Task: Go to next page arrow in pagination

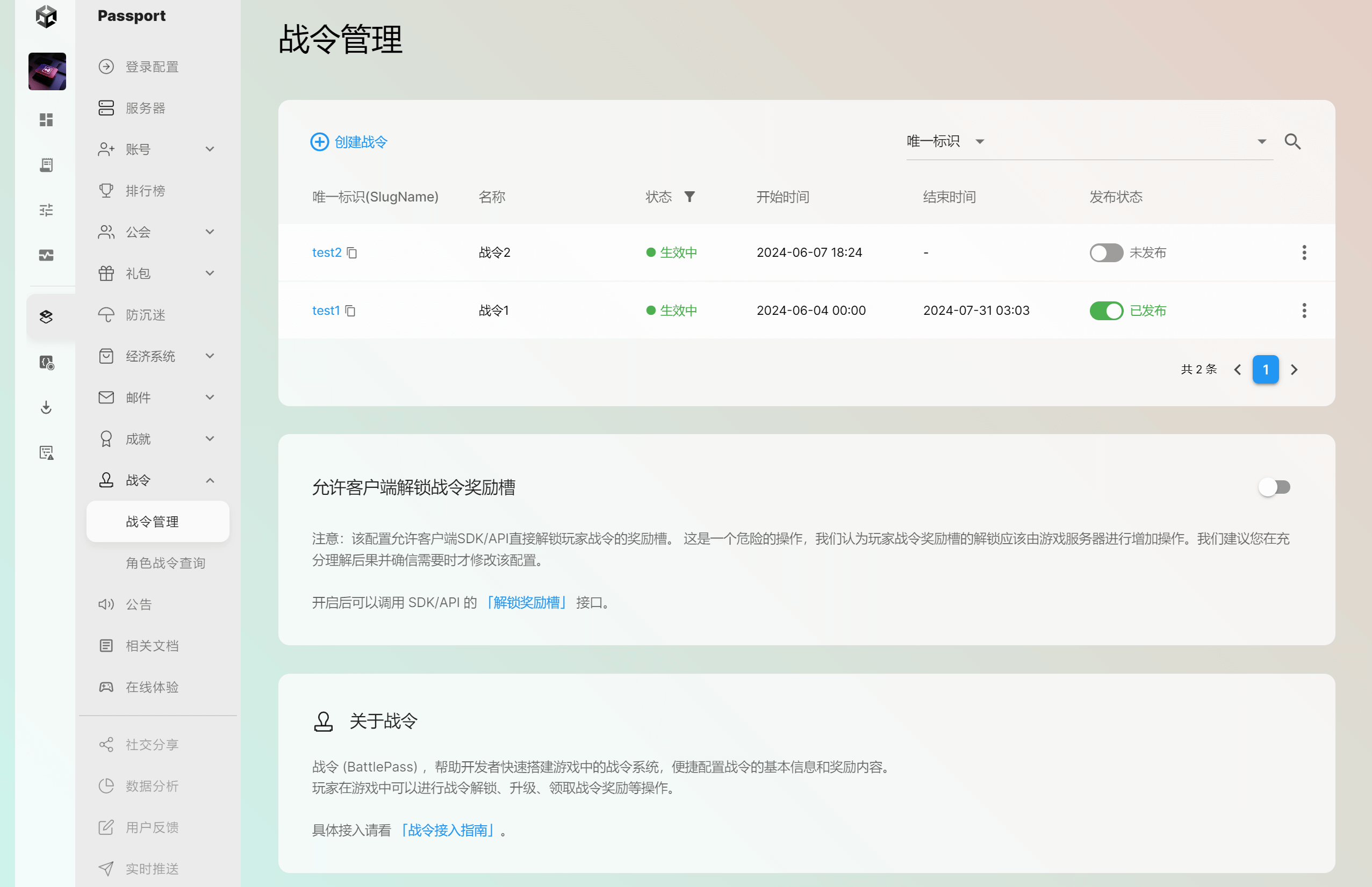Action: [1294, 370]
